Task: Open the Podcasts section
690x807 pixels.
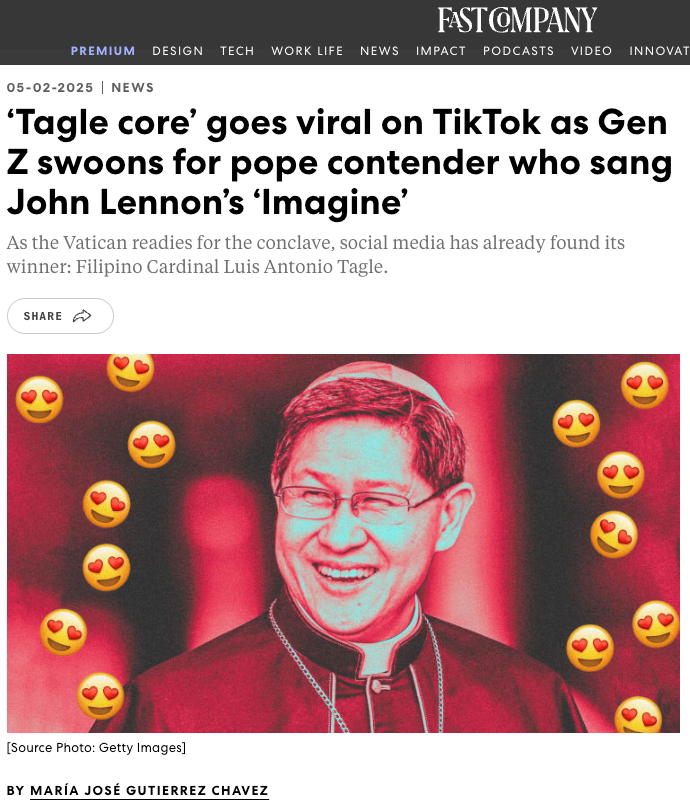Action: click(518, 51)
